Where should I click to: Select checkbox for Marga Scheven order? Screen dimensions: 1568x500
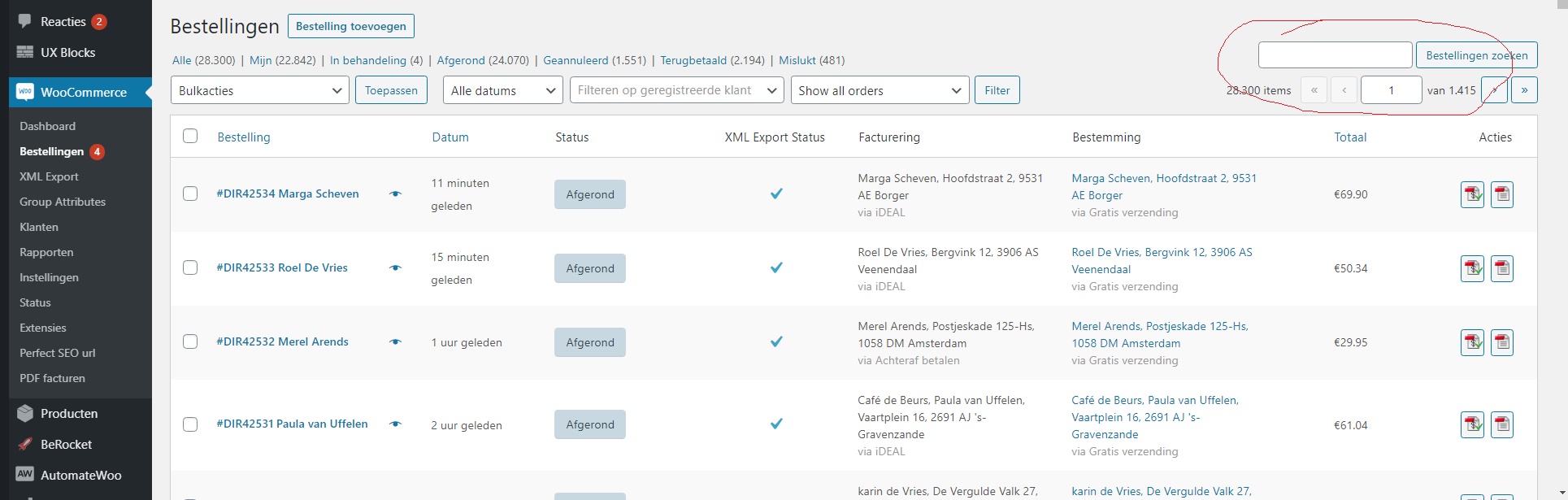(190, 193)
